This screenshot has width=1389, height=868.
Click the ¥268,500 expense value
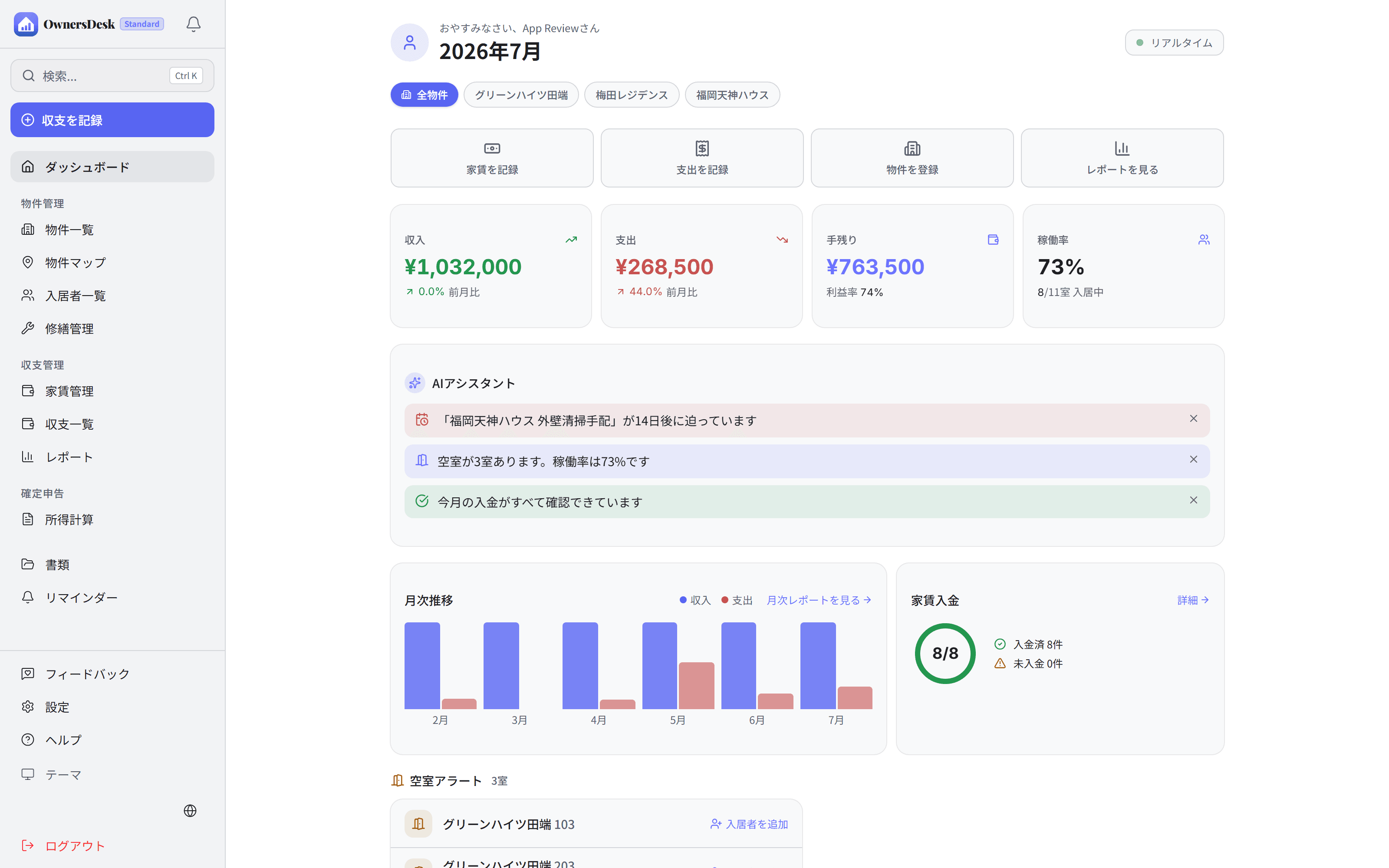point(664,267)
